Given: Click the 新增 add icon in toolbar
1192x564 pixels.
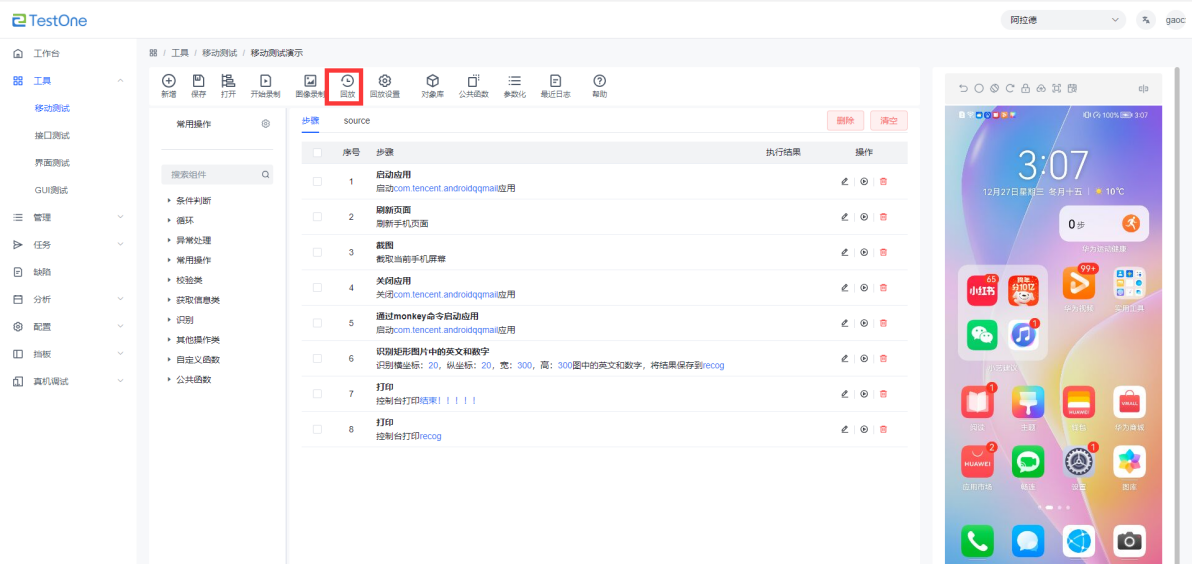Looking at the screenshot, I should tap(168, 85).
